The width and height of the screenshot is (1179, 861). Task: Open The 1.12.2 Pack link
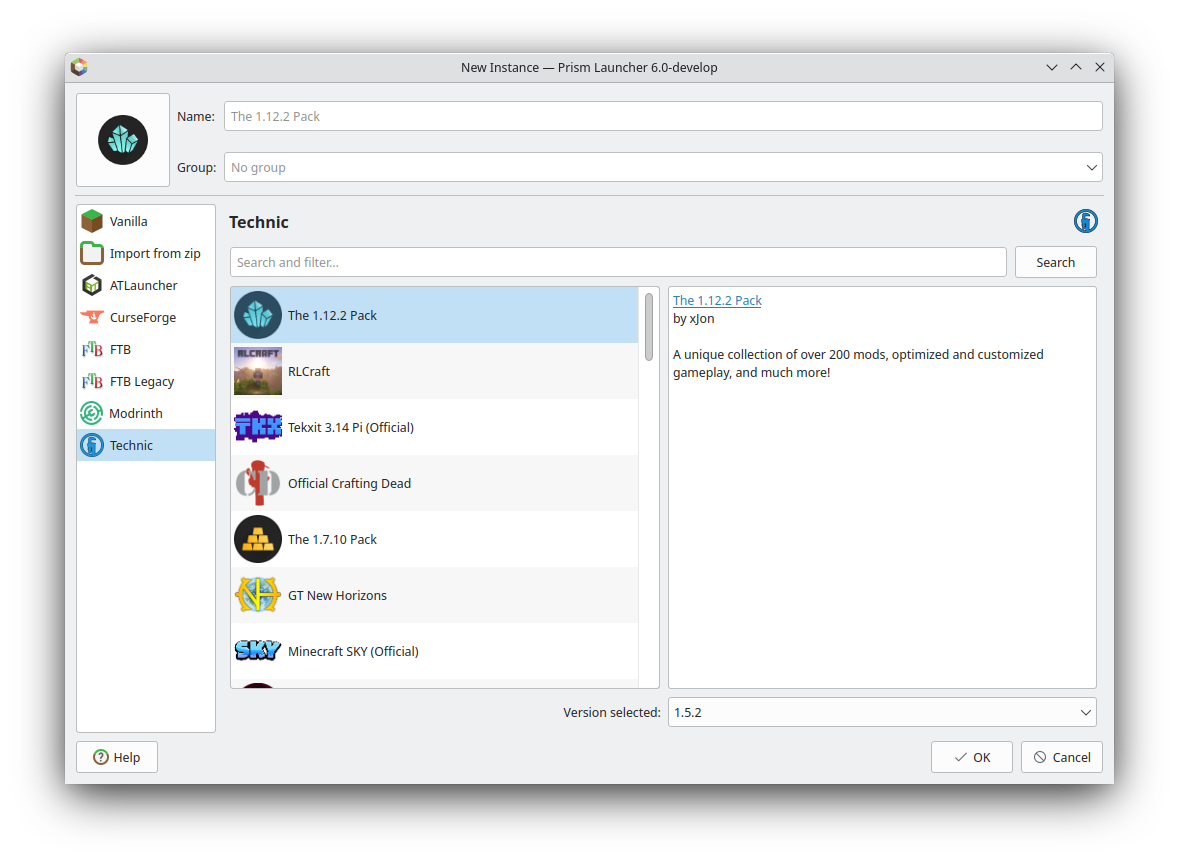[x=716, y=299]
